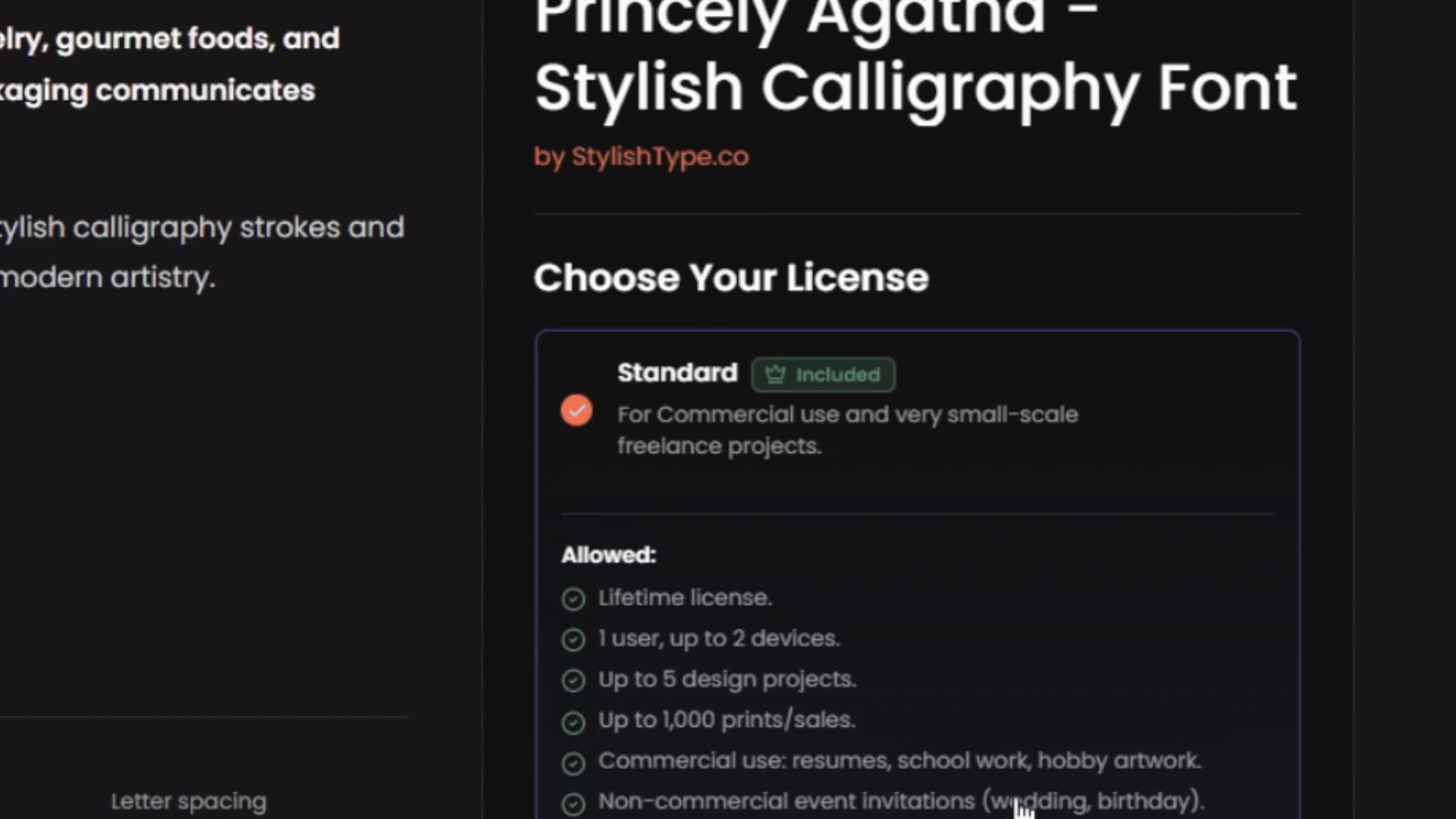Click the Allowed: label
Image resolution: width=1456 pixels, height=819 pixels.
pyautogui.click(x=608, y=555)
